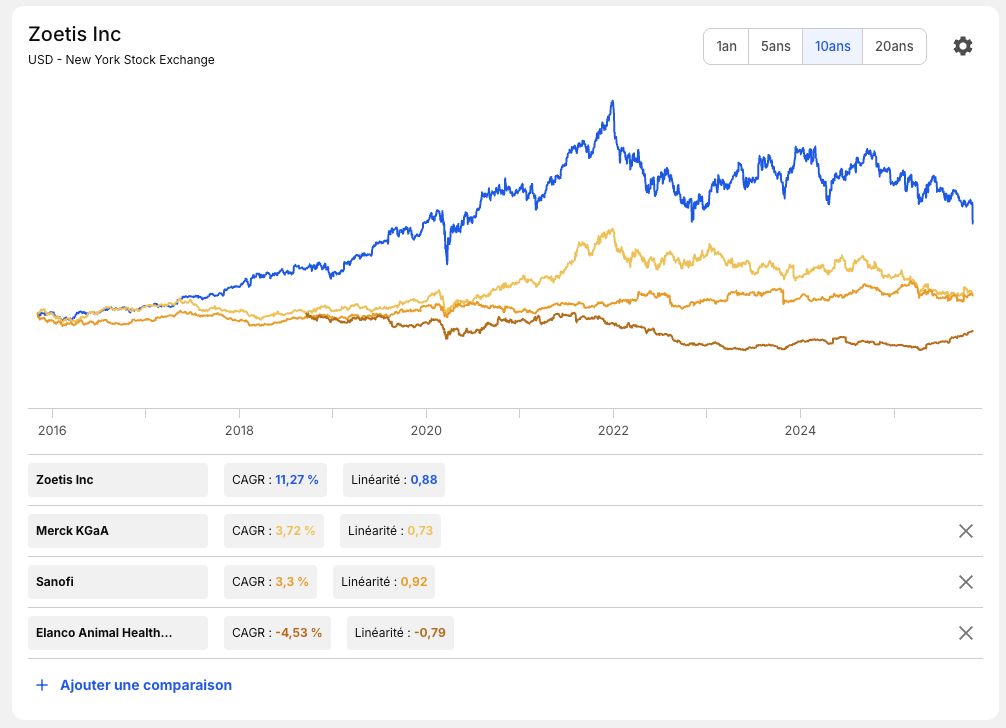Switch chart range to 5ans

tap(776, 46)
